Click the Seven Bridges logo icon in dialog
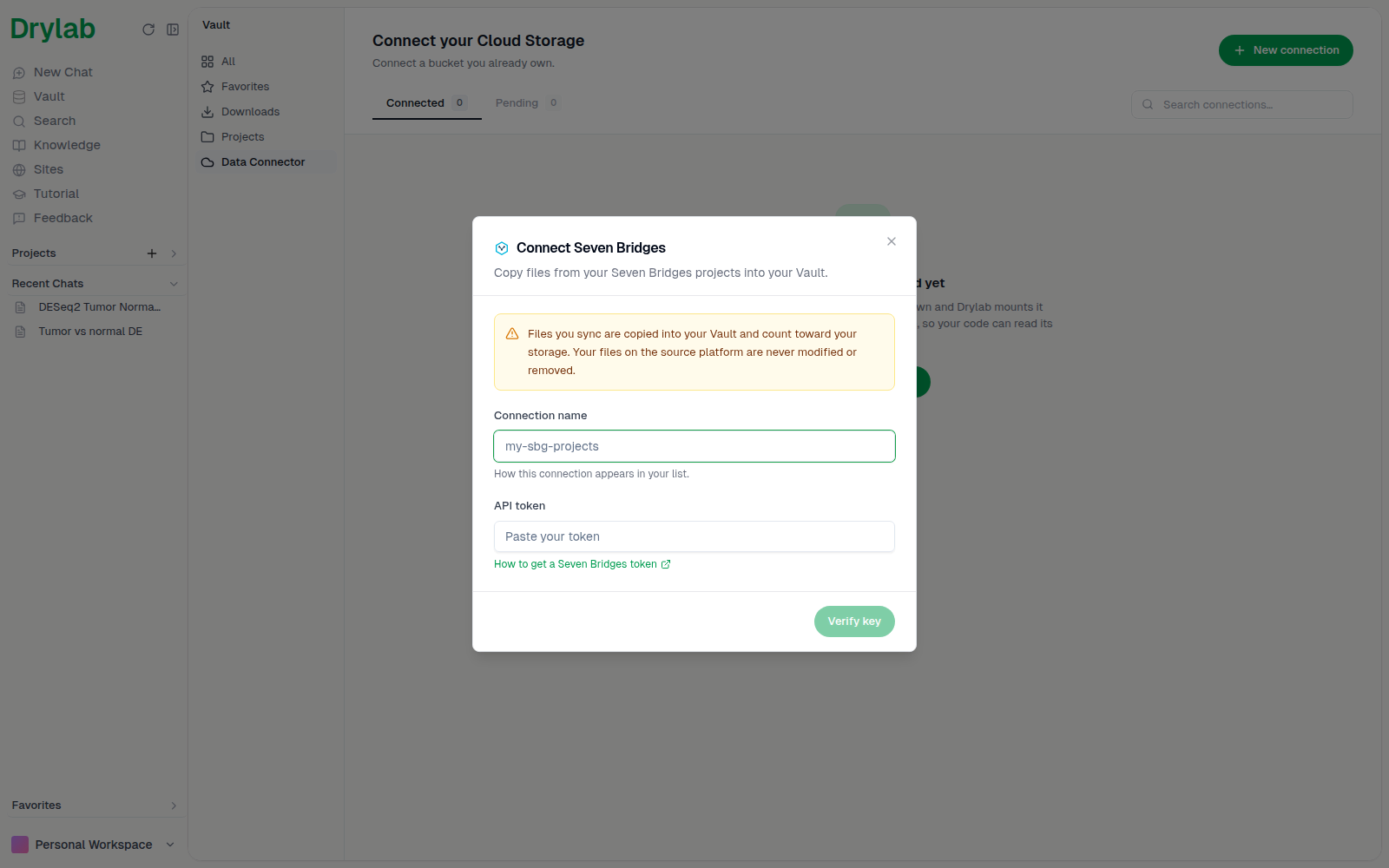 tap(502, 248)
